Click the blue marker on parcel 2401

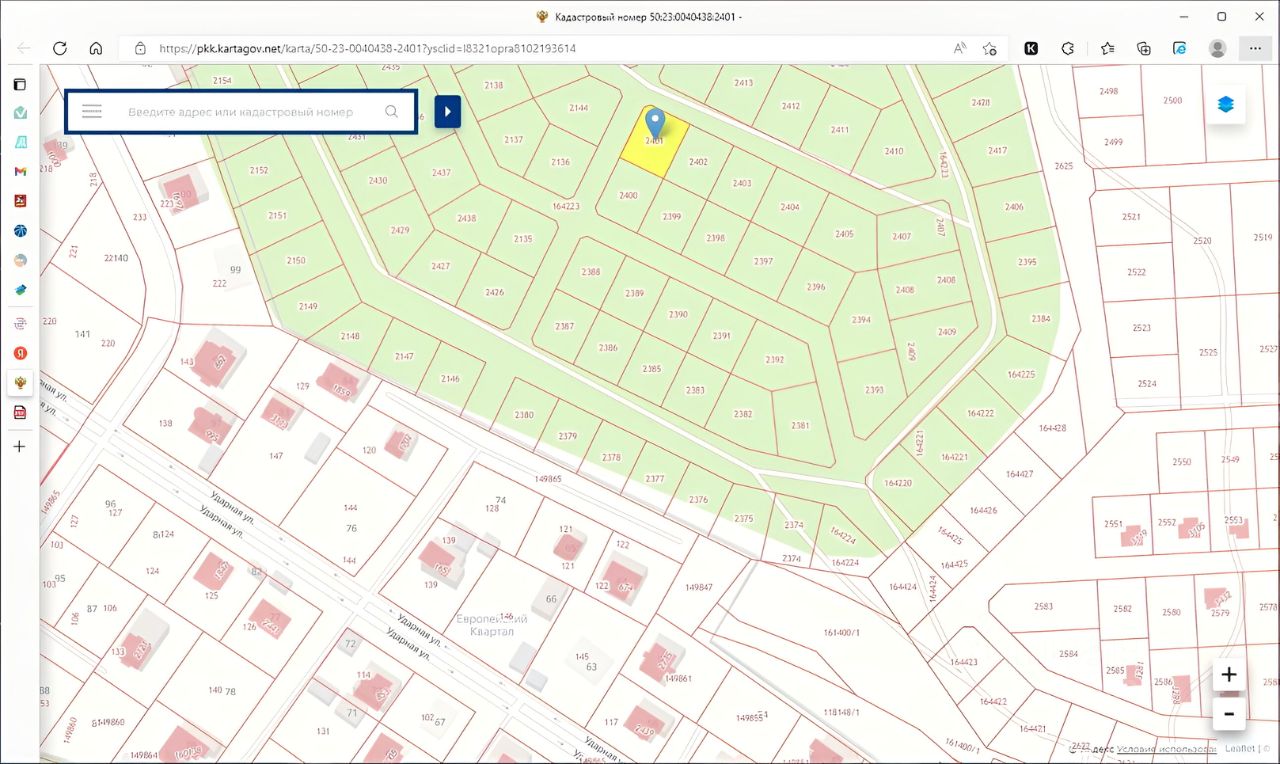(x=655, y=123)
